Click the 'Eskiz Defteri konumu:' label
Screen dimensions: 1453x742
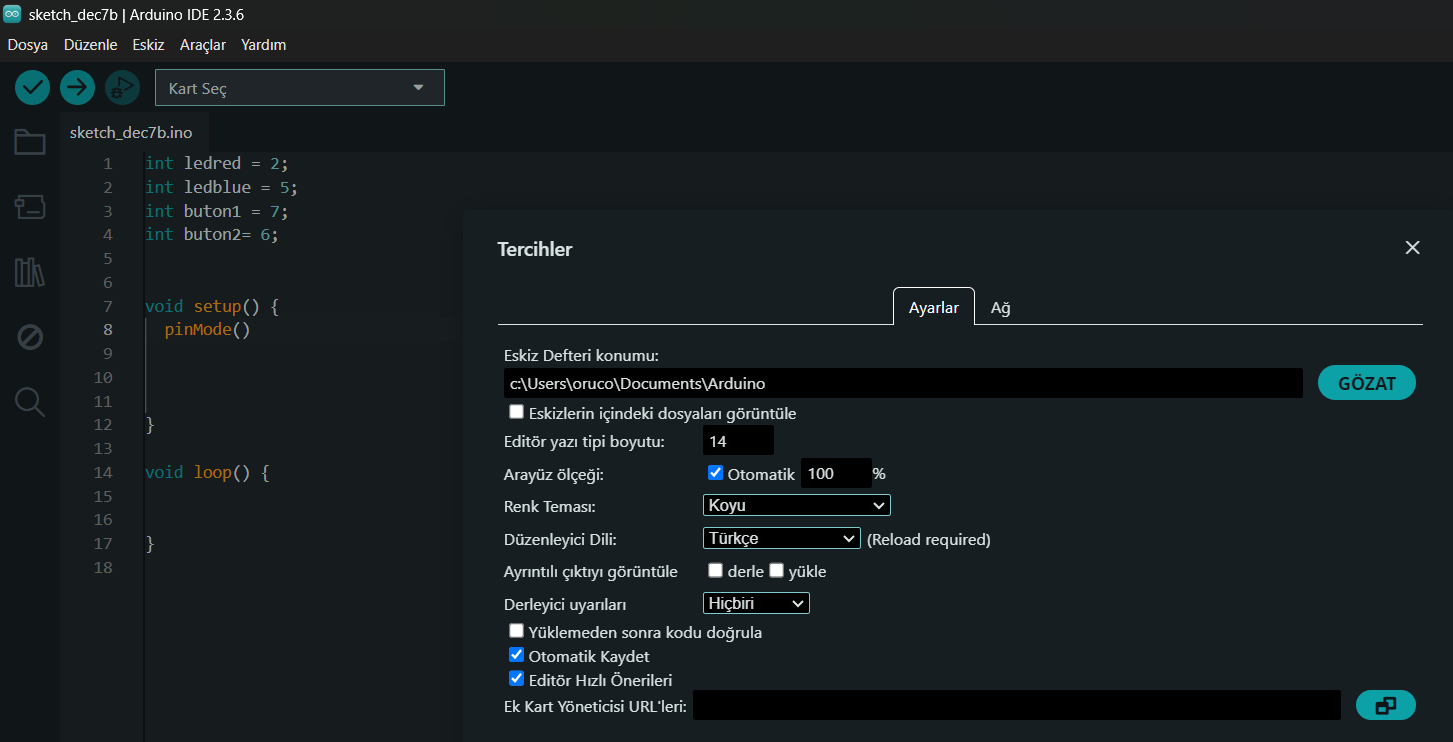coord(581,355)
